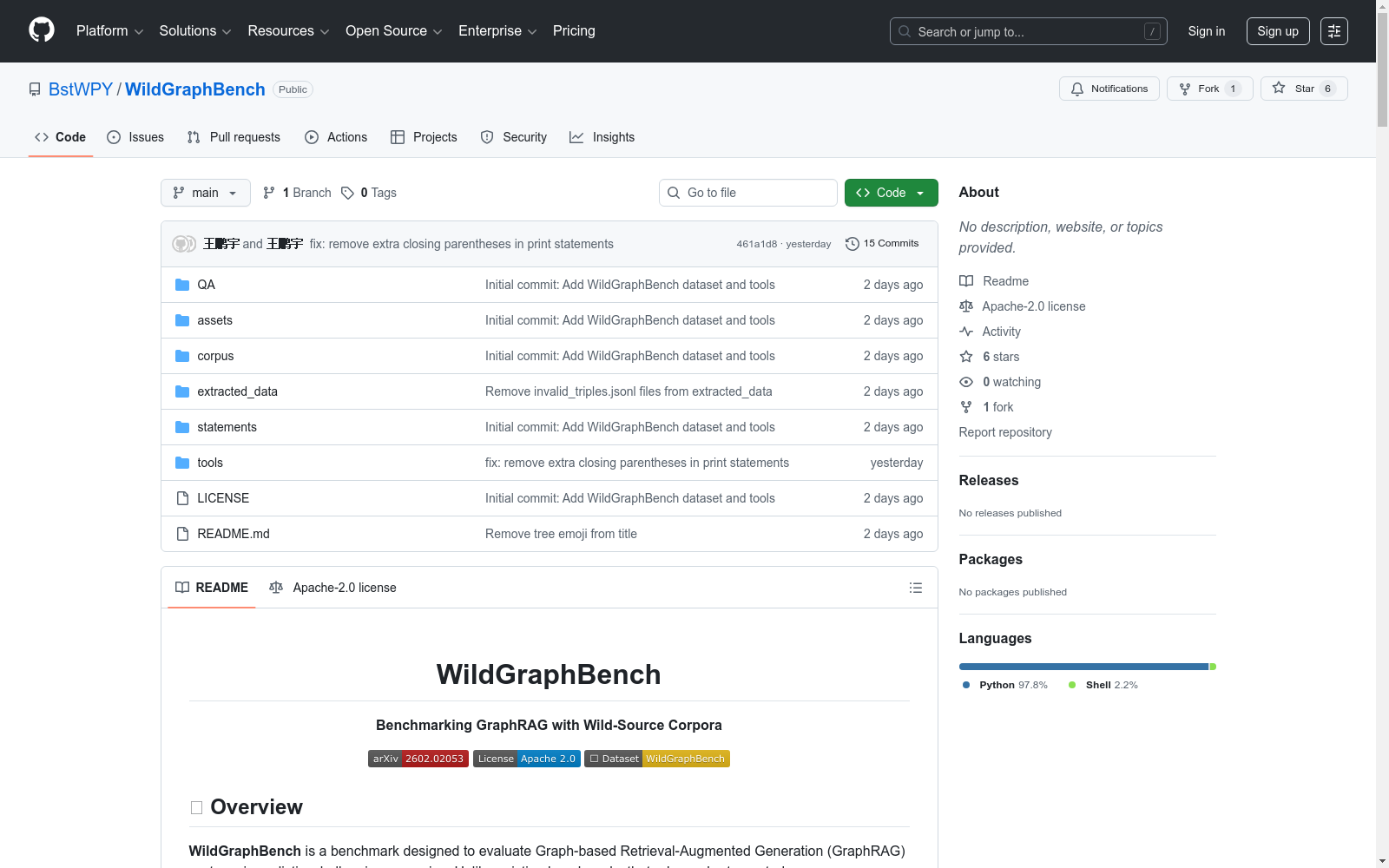Click the README.md file icon
1389x868 pixels.
[x=182, y=534]
